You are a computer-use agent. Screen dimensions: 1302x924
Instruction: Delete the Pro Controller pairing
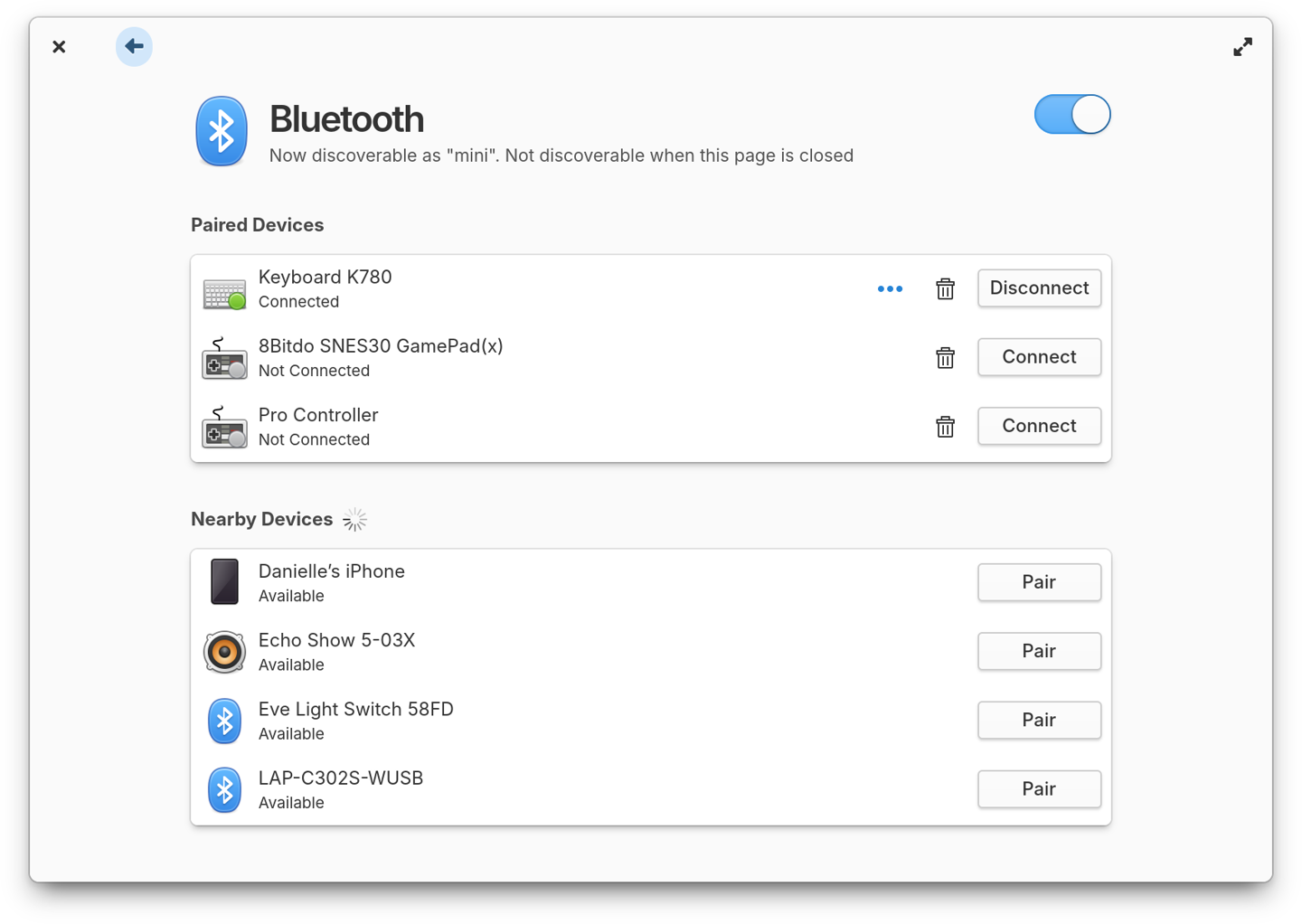point(945,426)
